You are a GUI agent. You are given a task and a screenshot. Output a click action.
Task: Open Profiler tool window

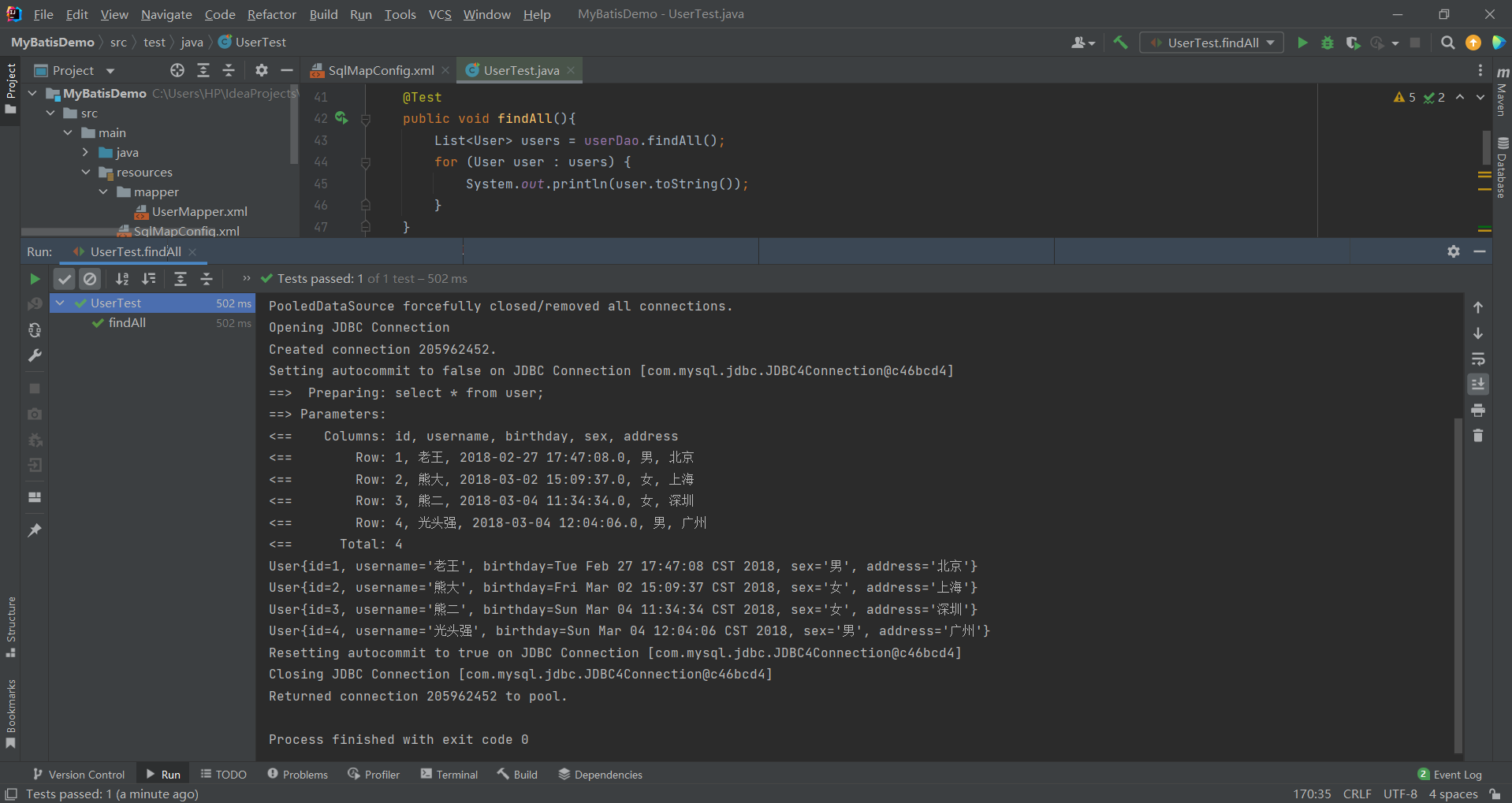tap(374, 775)
